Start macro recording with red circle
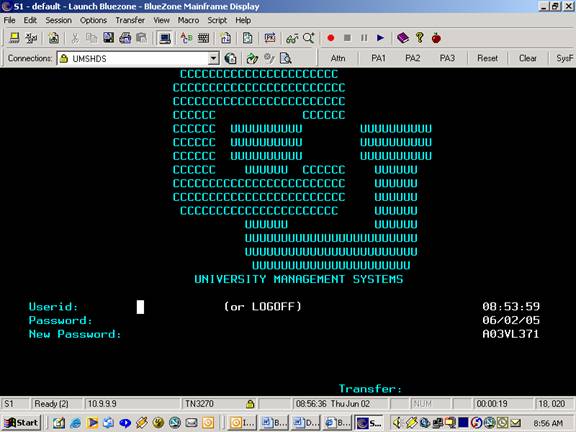576x432 pixels. click(x=331, y=38)
